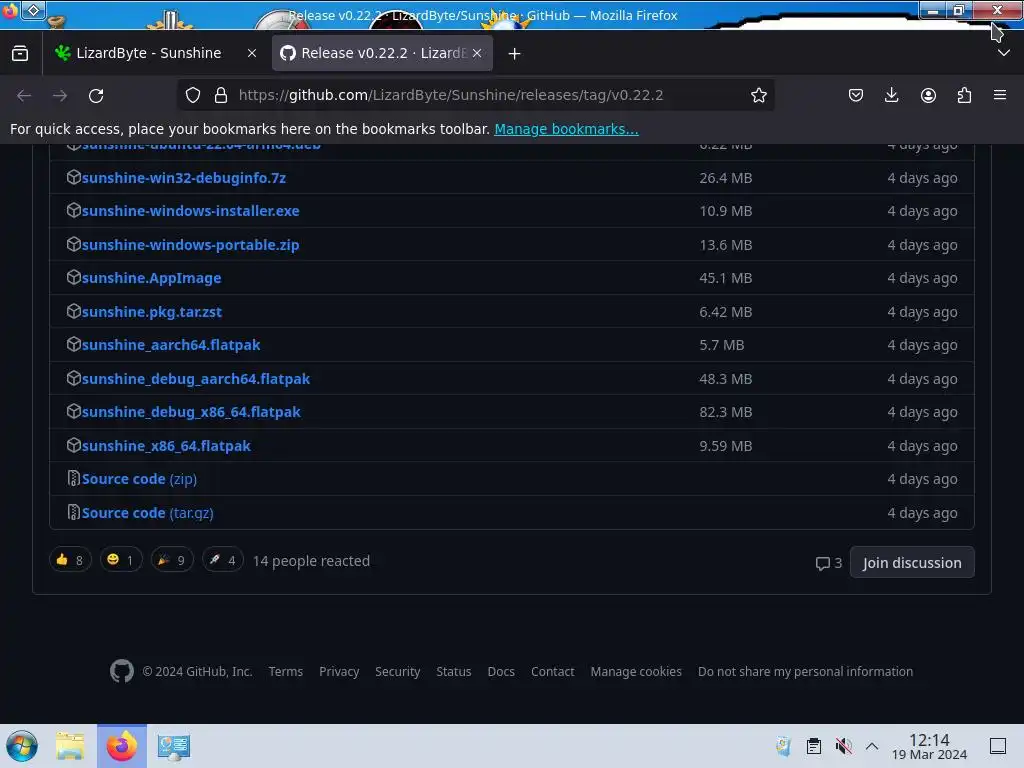
Task: Toggle the rocket reaction
Action: point(223,560)
